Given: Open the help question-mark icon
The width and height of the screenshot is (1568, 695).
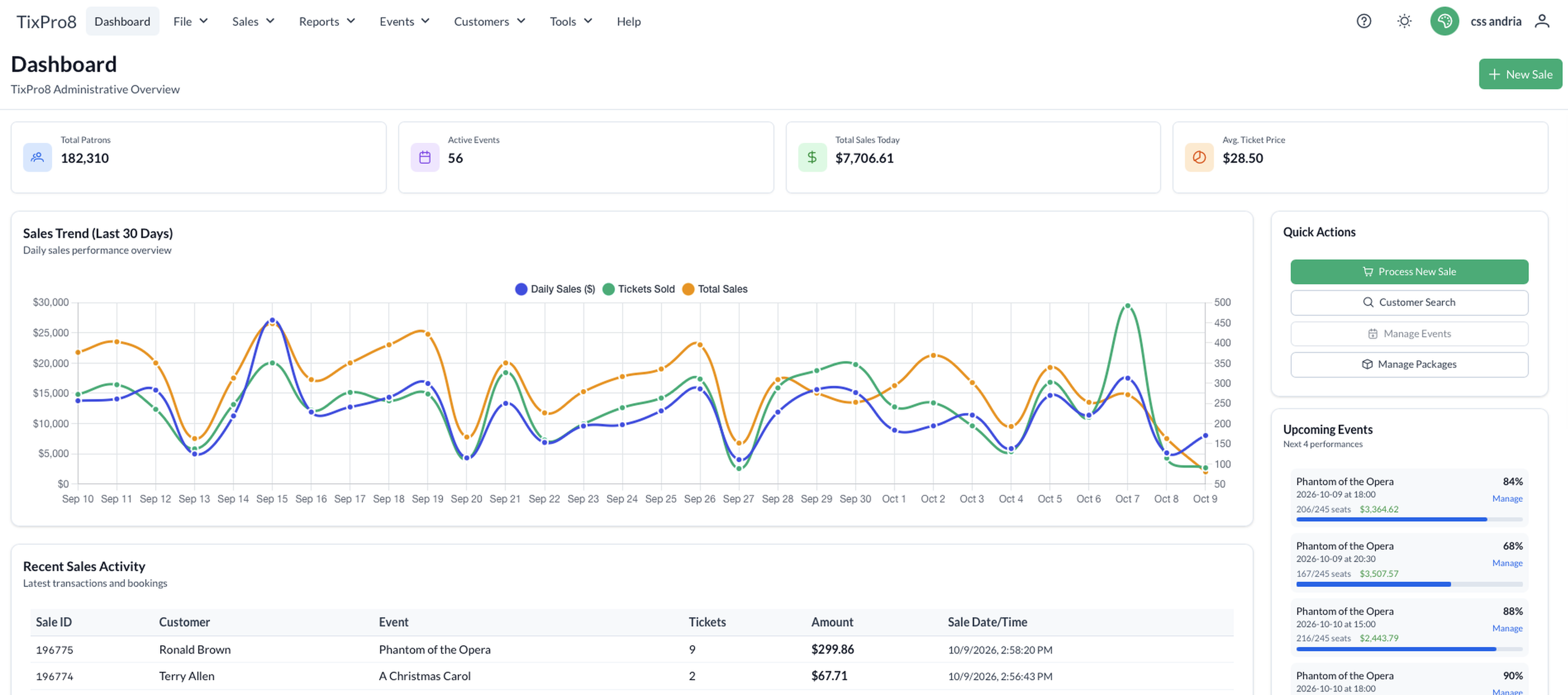Looking at the screenshot, I should tap(1364, 21).
